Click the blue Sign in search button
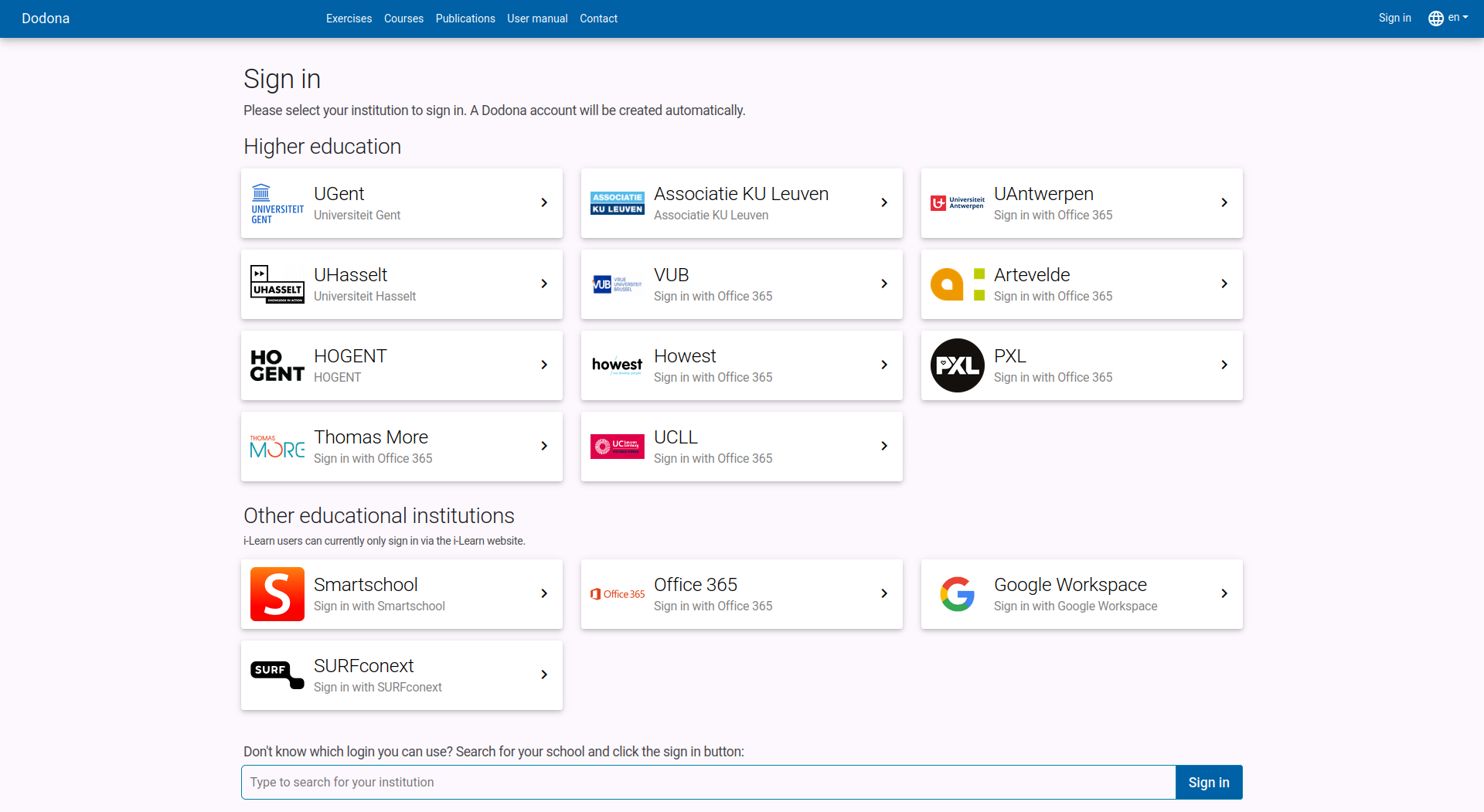 pos(1209,783)
